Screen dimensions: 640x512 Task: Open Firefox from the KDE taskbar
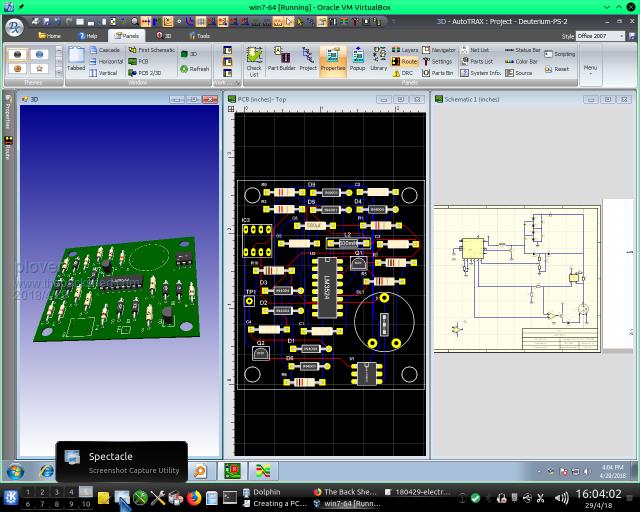click(194, 497)
